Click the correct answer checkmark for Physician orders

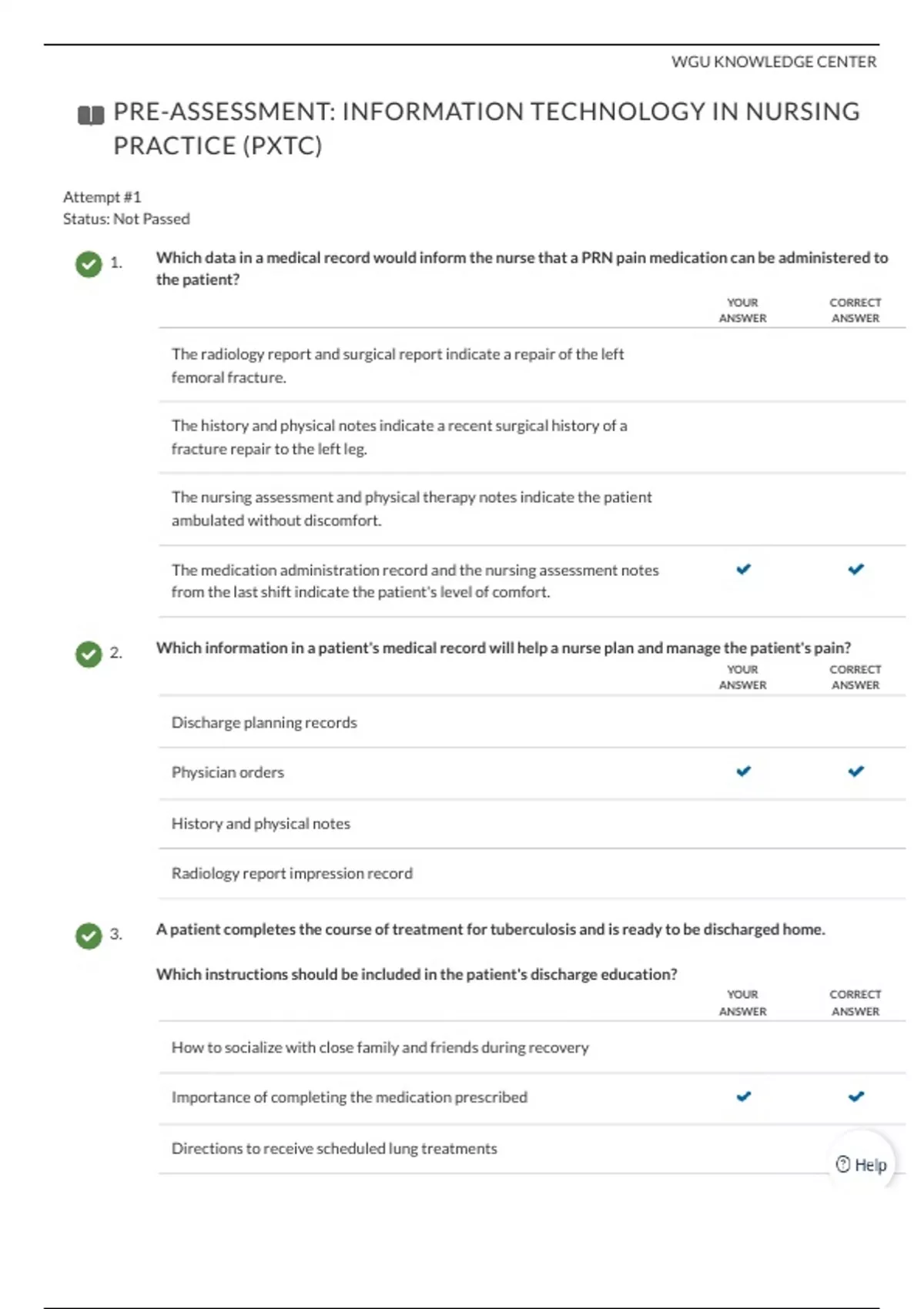click(855, 771)
